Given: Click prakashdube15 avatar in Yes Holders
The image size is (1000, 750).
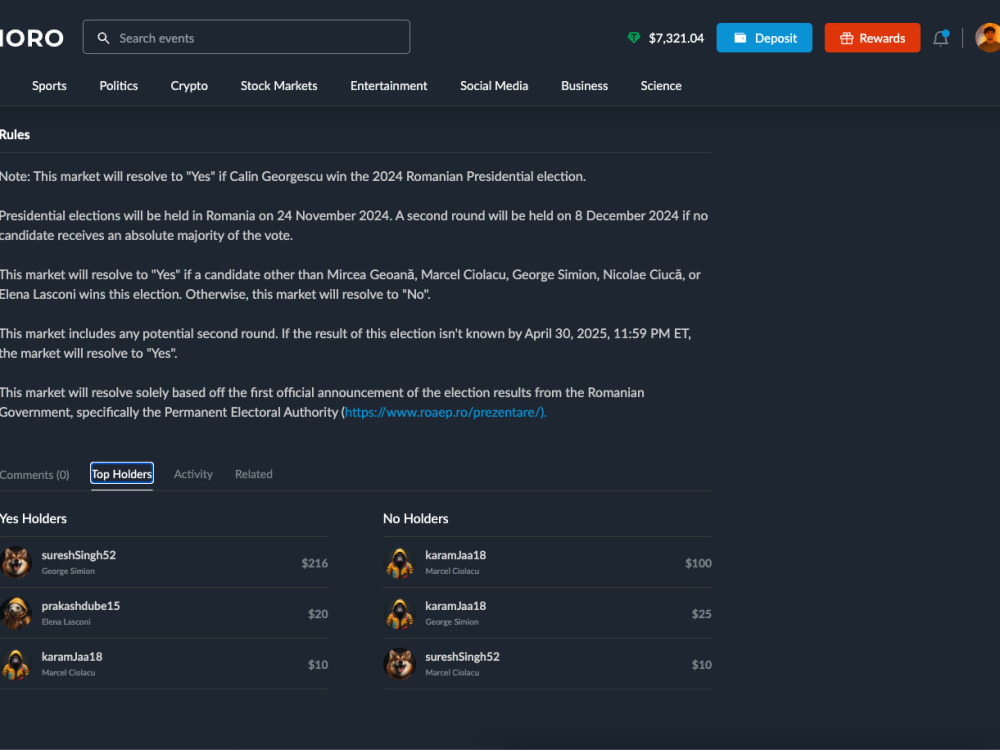Looking at the screenshot, I should (16, 613).
